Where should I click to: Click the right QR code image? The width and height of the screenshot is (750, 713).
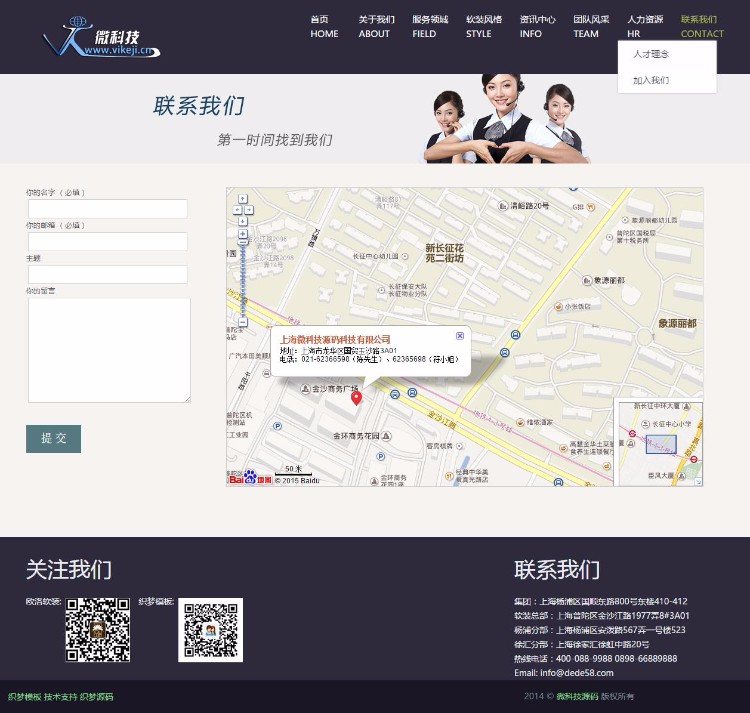[210, 630]
